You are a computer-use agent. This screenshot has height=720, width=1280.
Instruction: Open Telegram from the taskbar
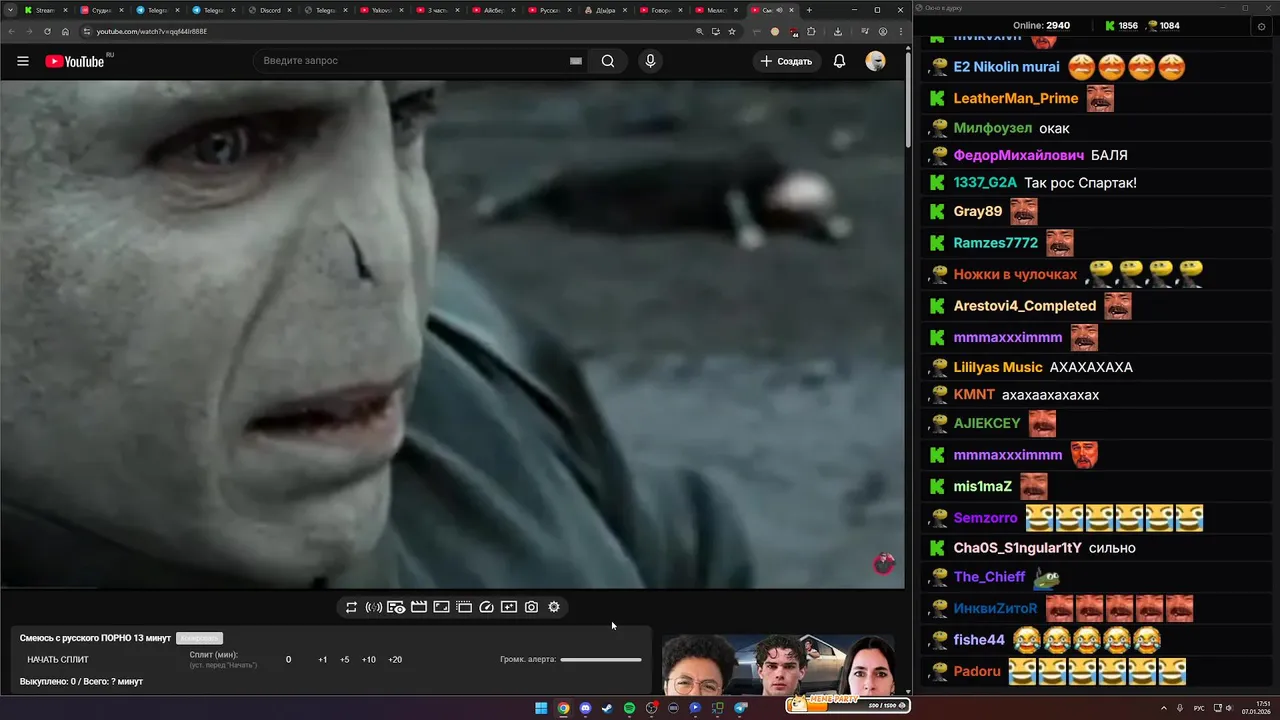pos(740,708)
